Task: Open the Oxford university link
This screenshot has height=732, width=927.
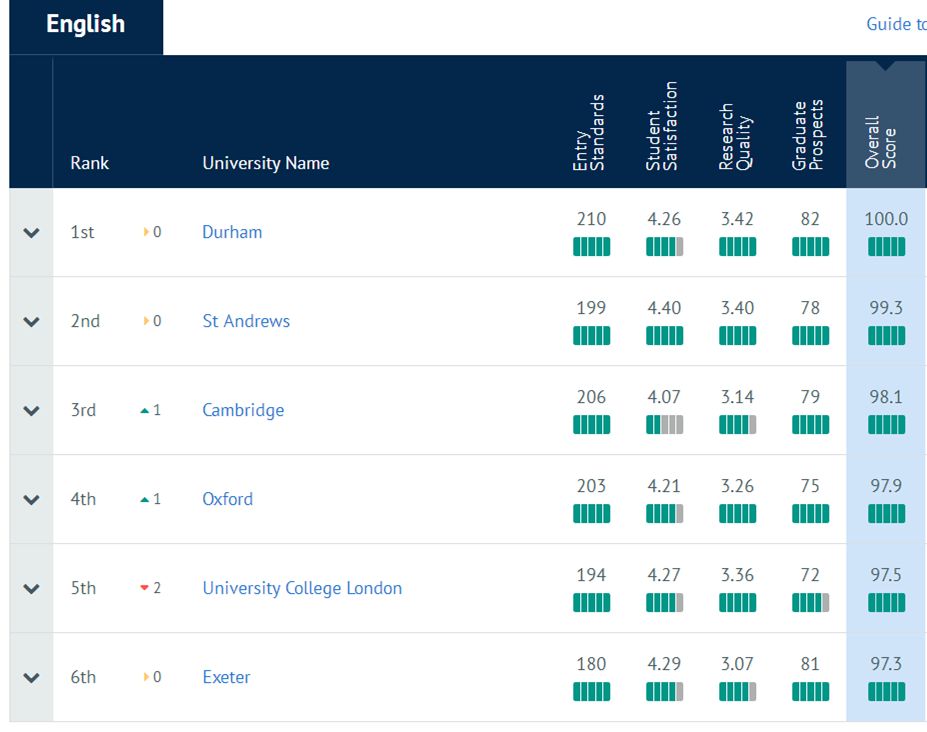Action: pyautogui.click(x=227, y=499)
